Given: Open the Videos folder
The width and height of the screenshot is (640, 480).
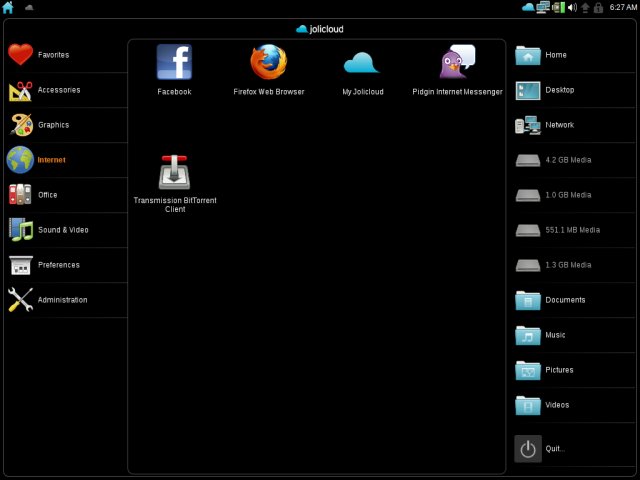Looking at the screenshot, I should click(x=574, y=405).
